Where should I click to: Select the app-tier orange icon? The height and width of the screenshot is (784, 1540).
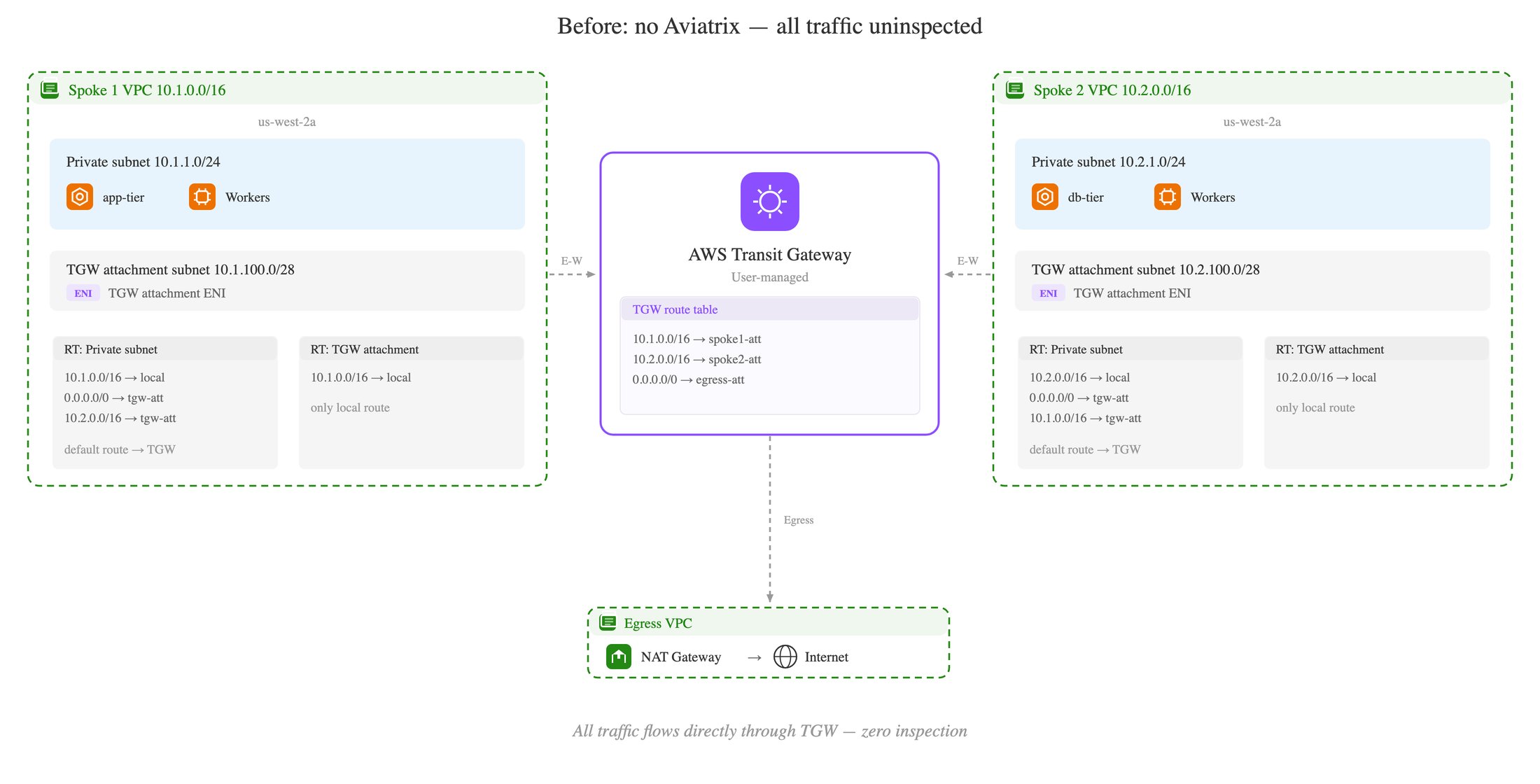point(80,197)
